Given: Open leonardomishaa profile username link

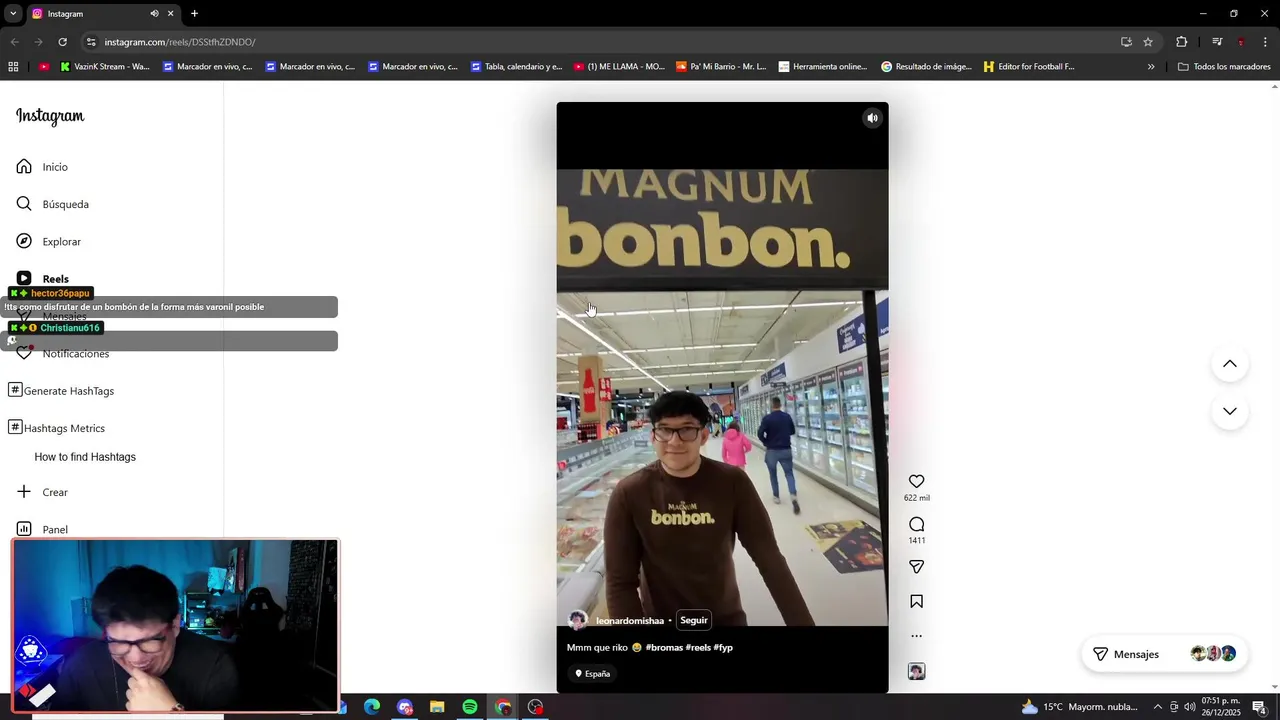Looking at the screenshot, I should coord(630,621).
